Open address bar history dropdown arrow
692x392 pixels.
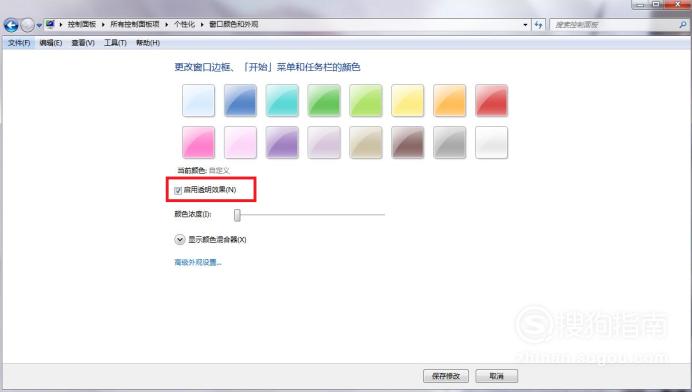pos(525,25)
